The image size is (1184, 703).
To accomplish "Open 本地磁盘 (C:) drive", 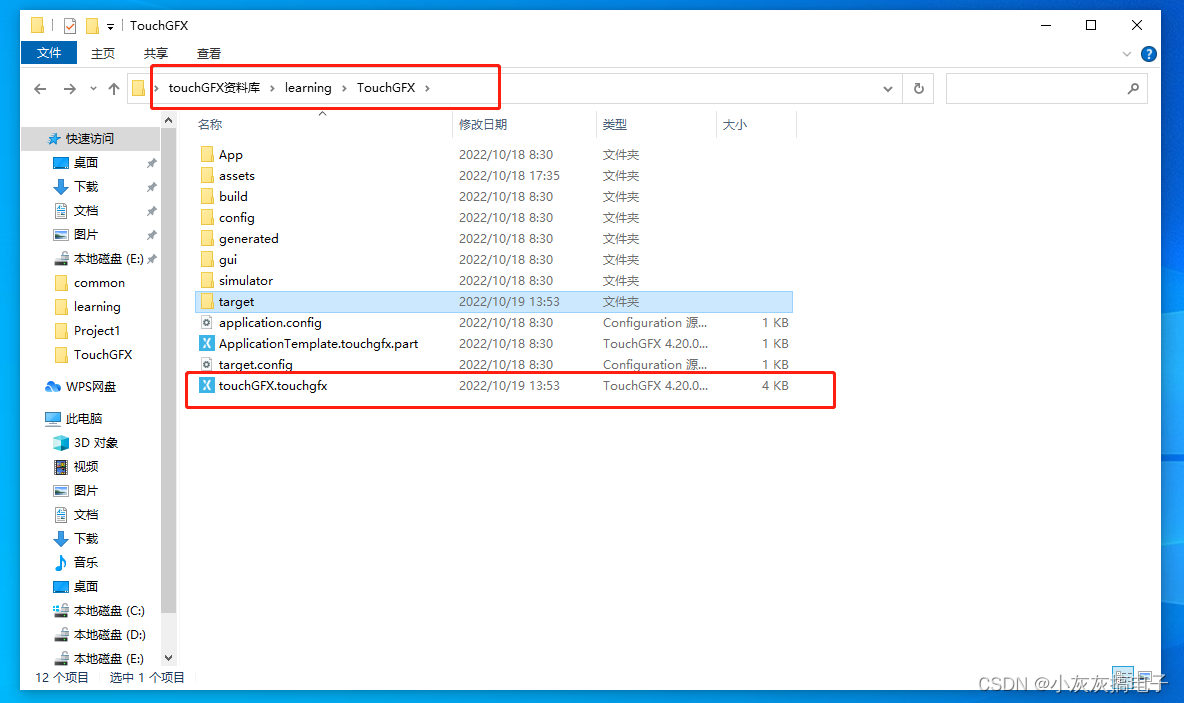I will [x=108, y=610].
